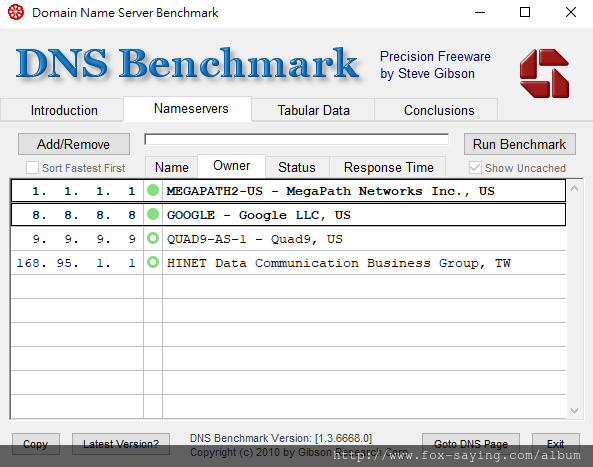Screen dimensions: 593x467
Task: Switch to the Status sub-tab
Action: tap(297, 167)
